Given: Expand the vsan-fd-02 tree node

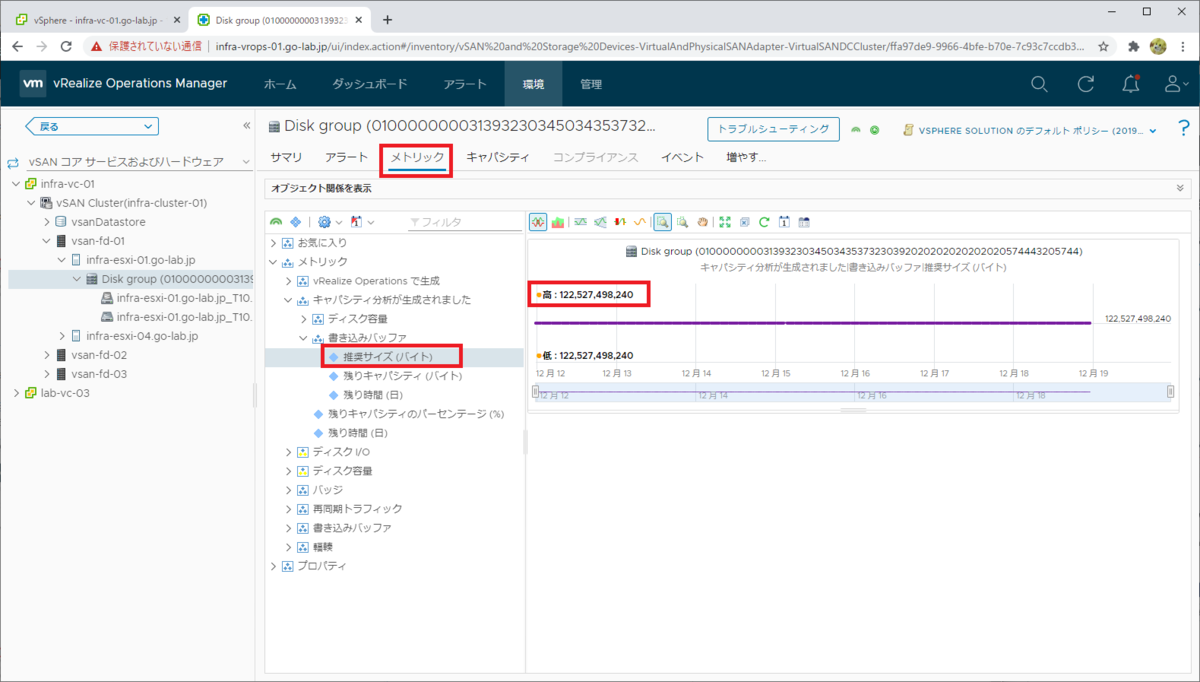Looking at the screenshot, I should 47,354.
